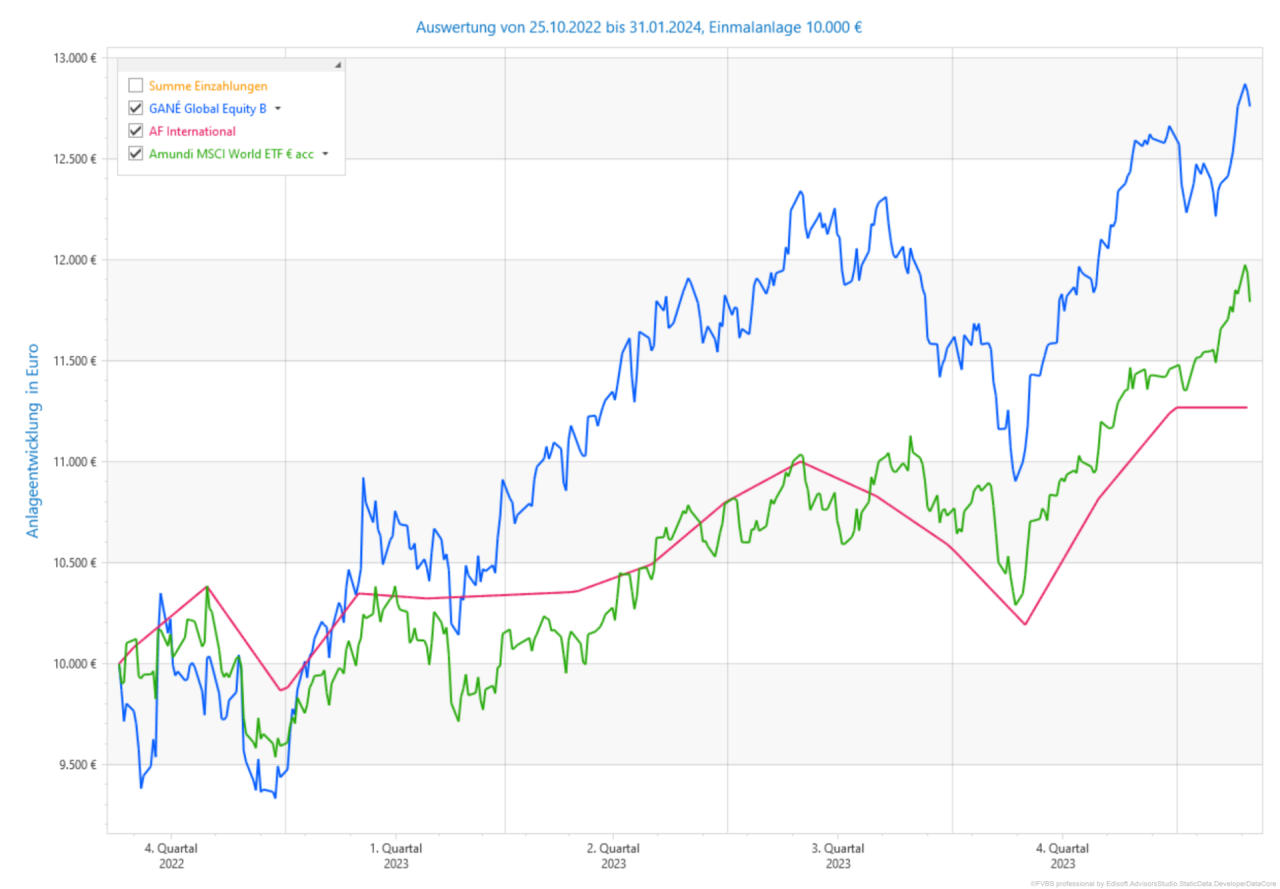Select the 4. Quartal 2022 axis label

[170, 855]
